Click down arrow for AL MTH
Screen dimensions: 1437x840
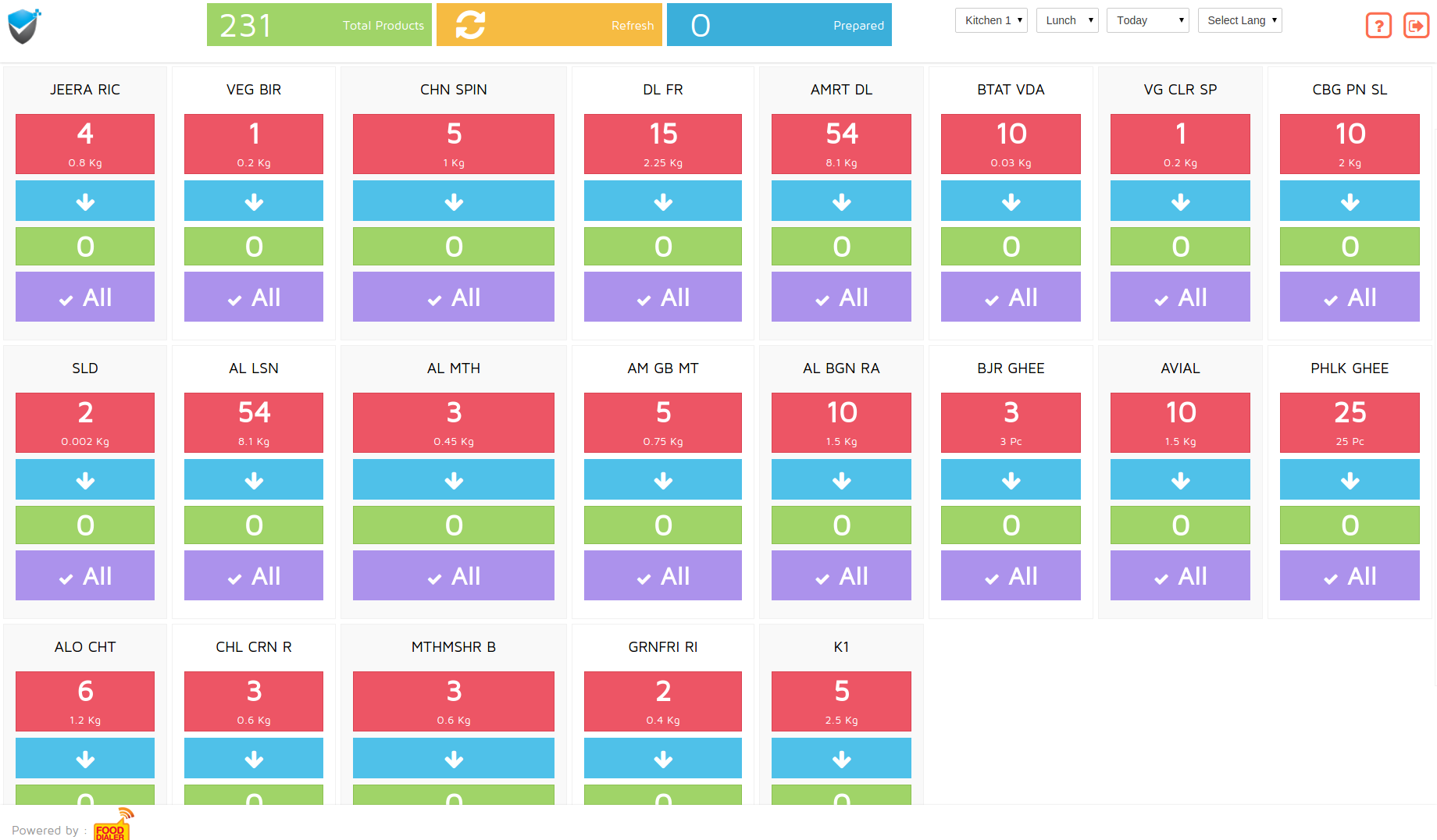pos(454,480)
